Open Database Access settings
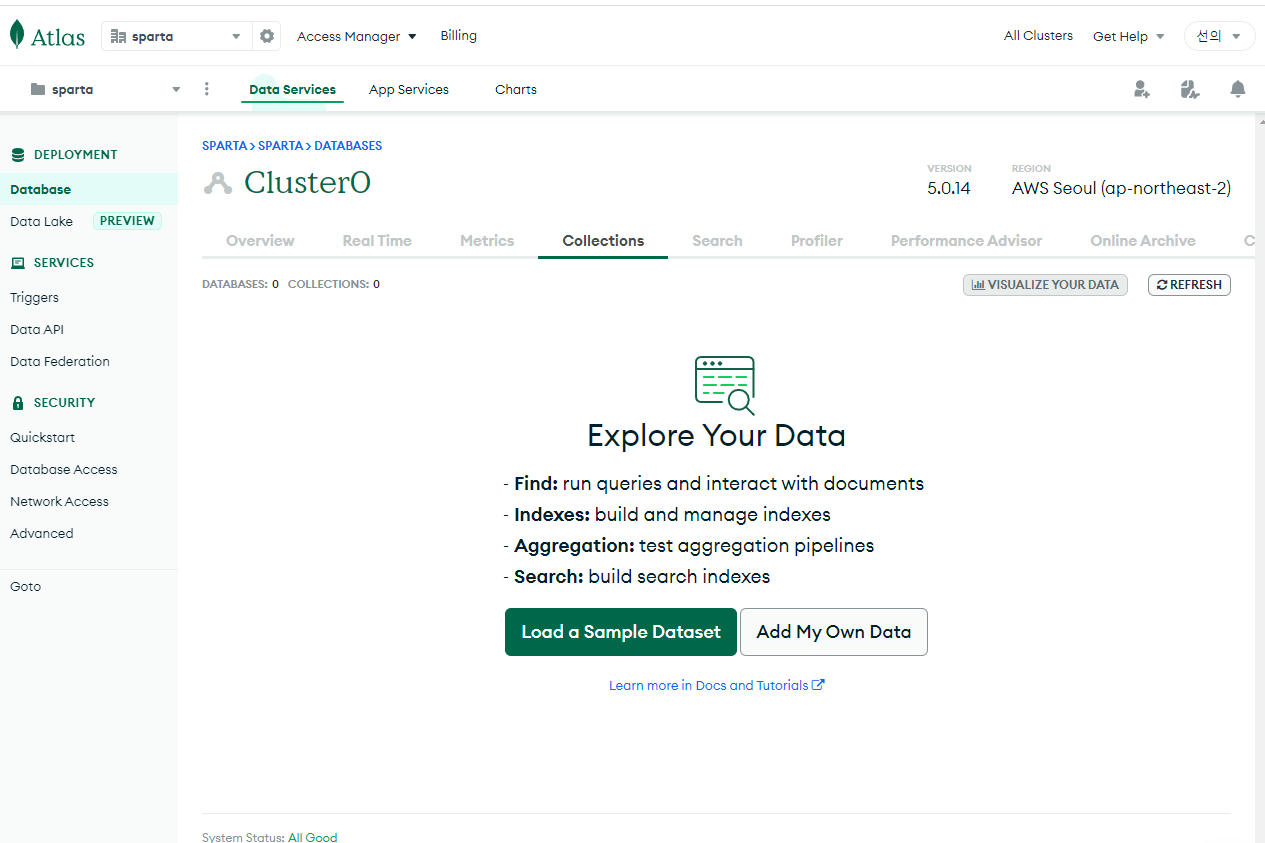Image resolution: width=1265 pixels, height=843 pixels. point(64,469)
